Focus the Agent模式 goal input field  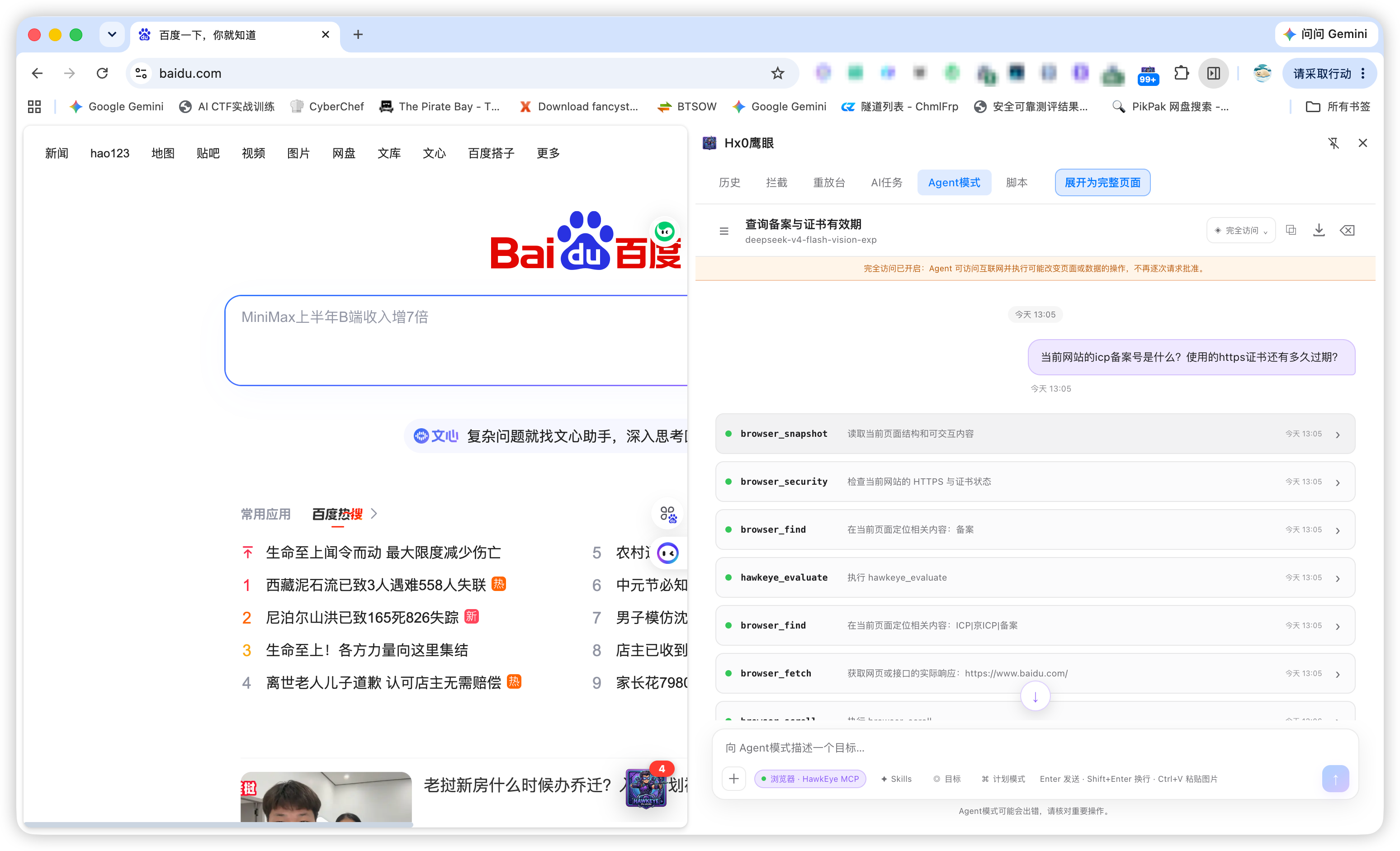(x=1035, y=747)
